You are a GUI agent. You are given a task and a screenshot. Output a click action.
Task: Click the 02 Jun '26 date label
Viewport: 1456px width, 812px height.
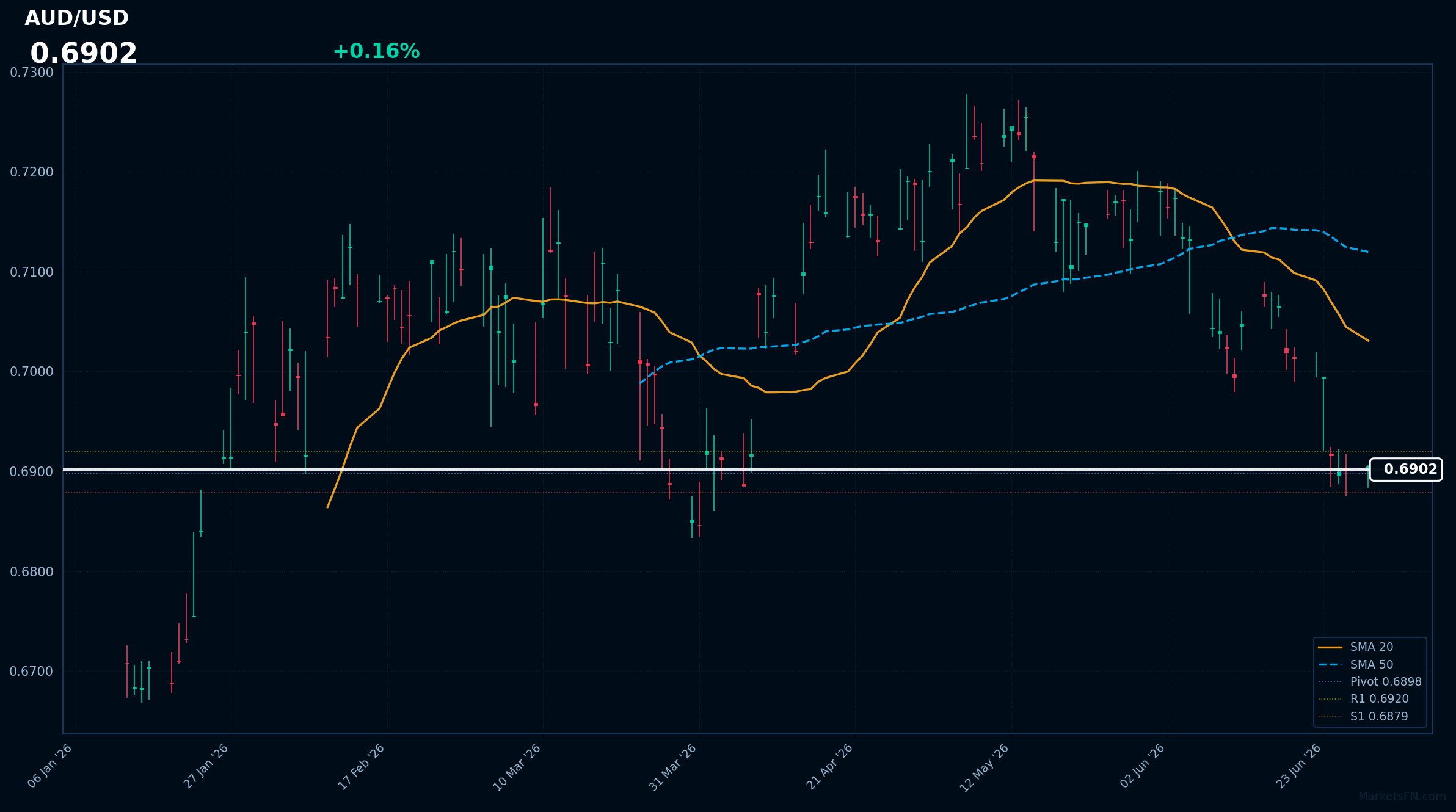[1142, 766]
